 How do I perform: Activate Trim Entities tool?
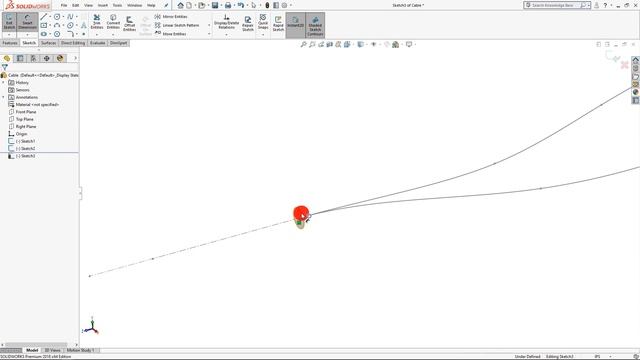click(x=97, y=22)
